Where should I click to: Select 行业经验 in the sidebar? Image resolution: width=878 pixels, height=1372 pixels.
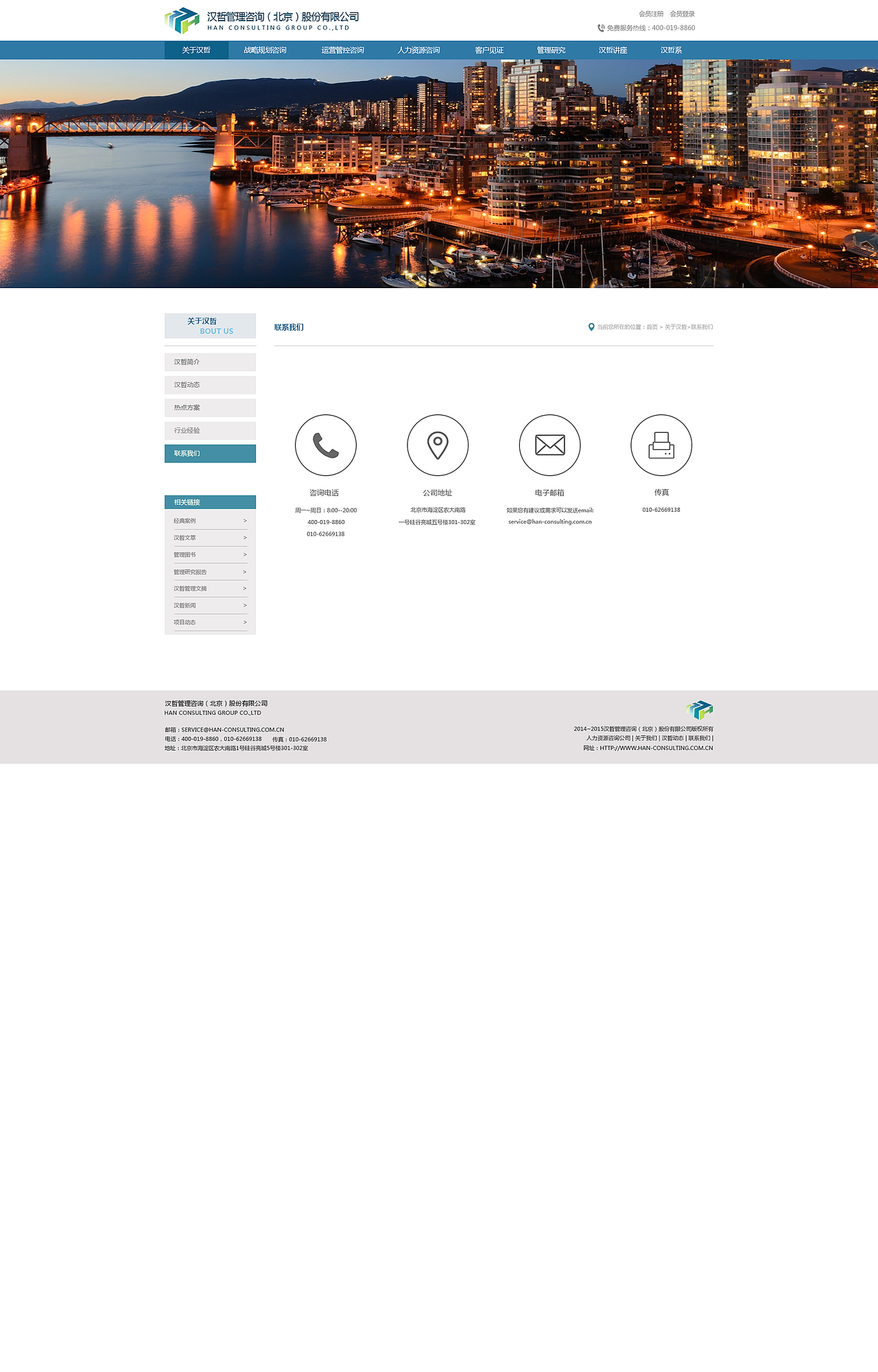[x=210, y=431]
